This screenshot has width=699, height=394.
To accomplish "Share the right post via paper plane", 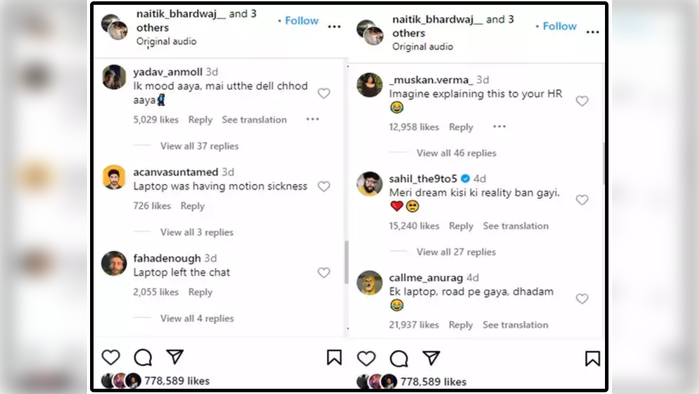I will (x=431, y=358).
